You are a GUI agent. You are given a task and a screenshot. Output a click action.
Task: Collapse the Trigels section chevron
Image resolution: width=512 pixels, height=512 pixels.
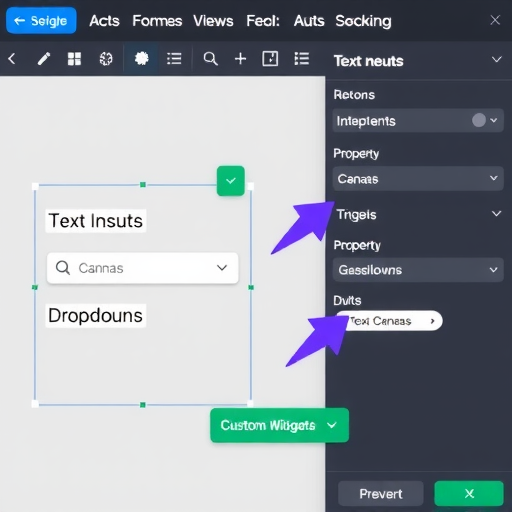tap(496, 214)
